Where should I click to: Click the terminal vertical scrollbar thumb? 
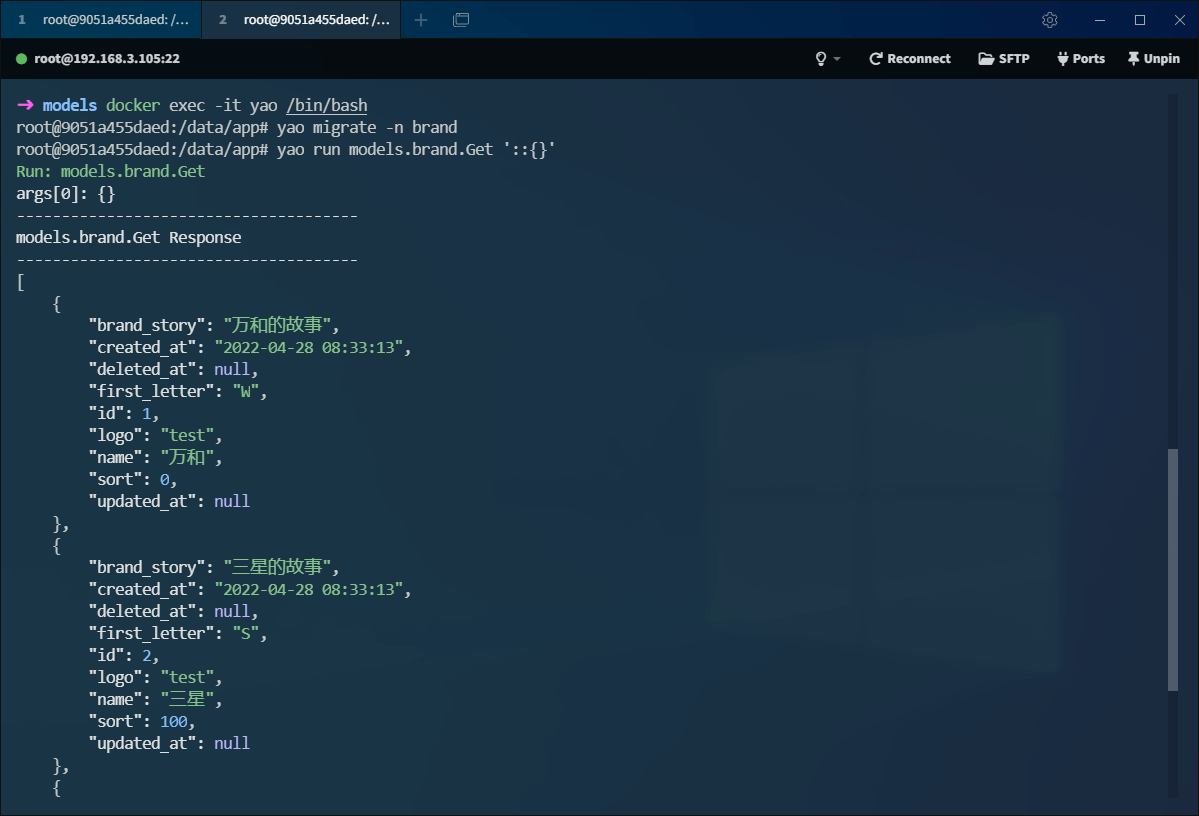[x=1173, y=570]
